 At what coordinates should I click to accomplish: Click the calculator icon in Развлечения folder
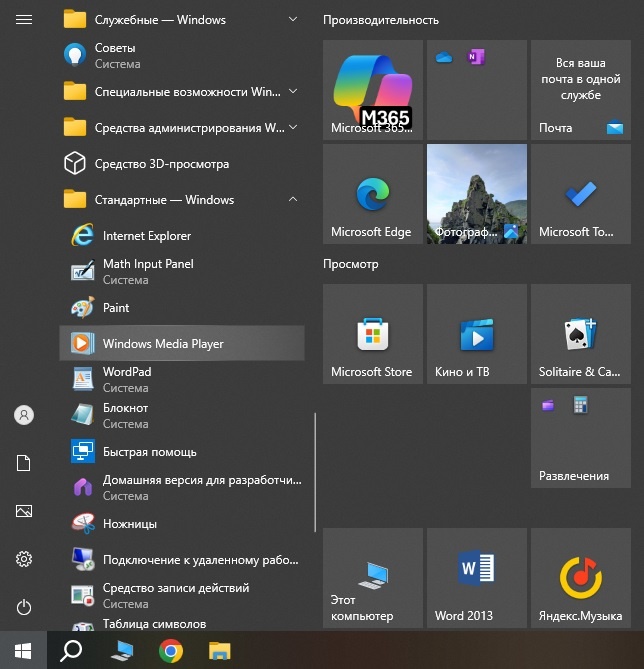580,405
